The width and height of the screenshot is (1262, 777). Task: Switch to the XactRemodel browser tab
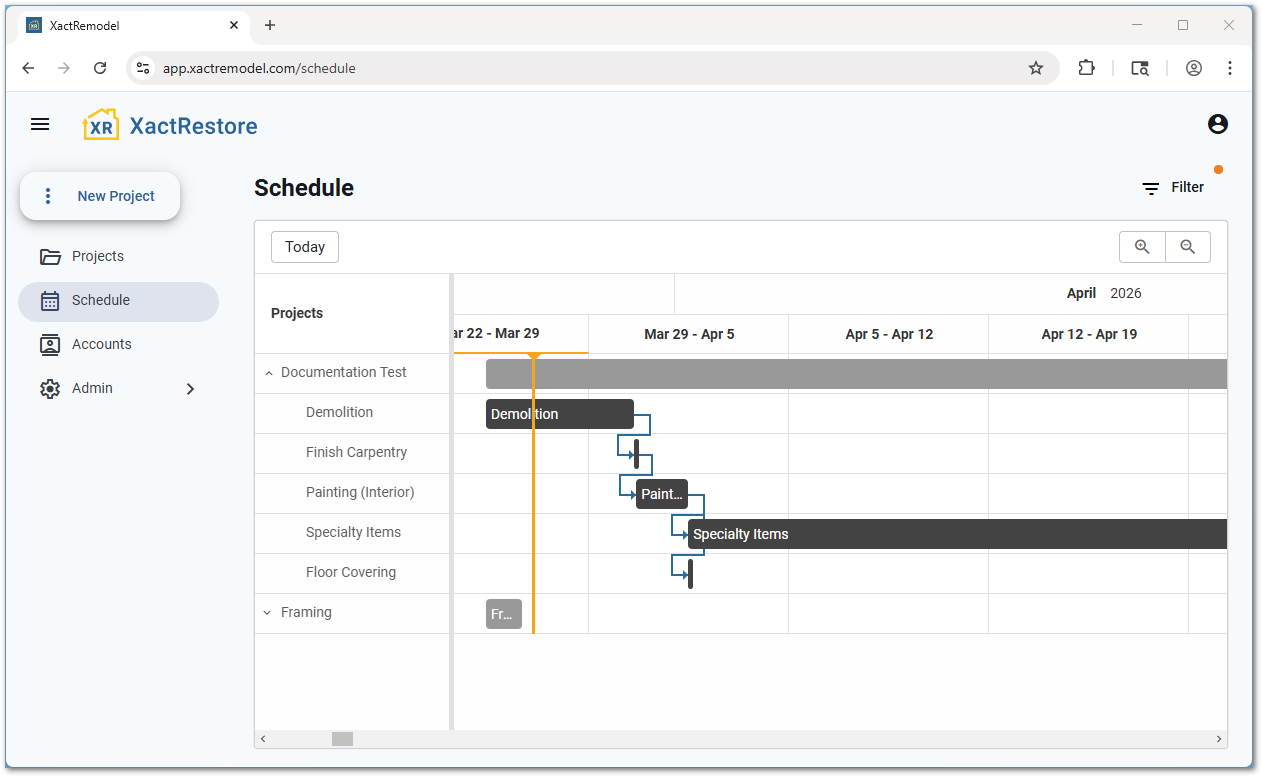point(130,25)
